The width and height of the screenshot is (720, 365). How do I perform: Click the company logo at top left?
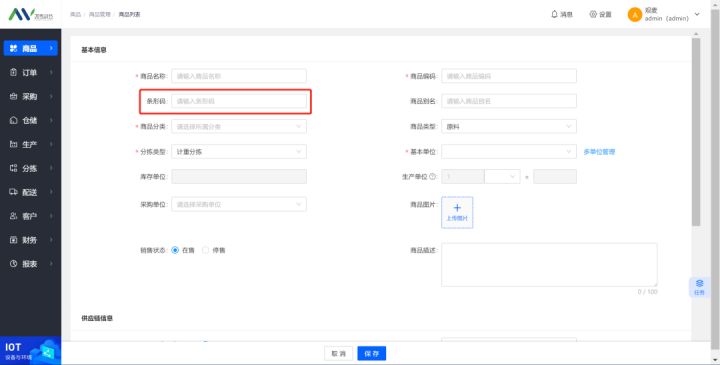click(x=30, y=14)
